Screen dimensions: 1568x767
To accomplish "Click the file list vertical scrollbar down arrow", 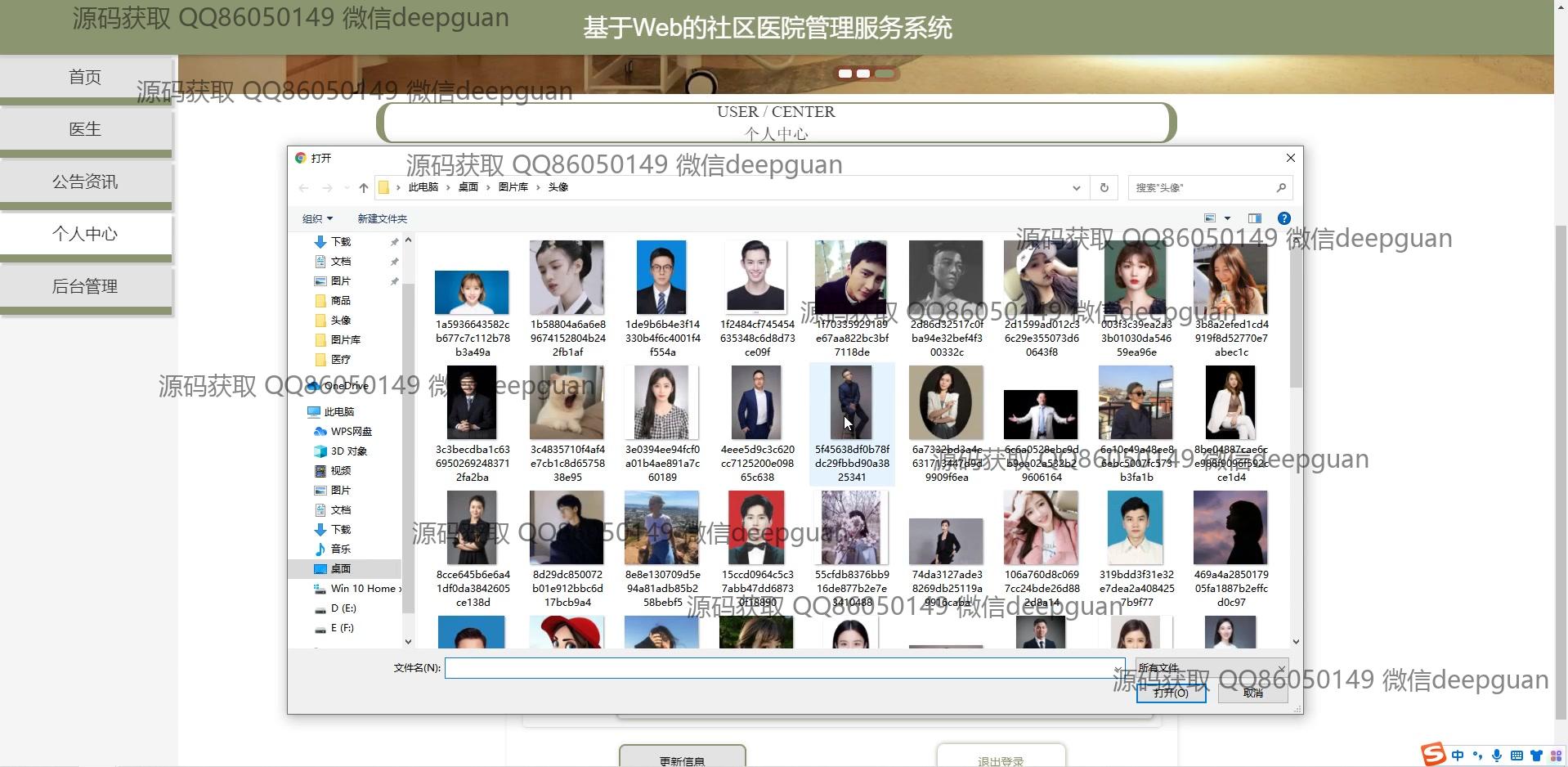I will pos(1295,642).
